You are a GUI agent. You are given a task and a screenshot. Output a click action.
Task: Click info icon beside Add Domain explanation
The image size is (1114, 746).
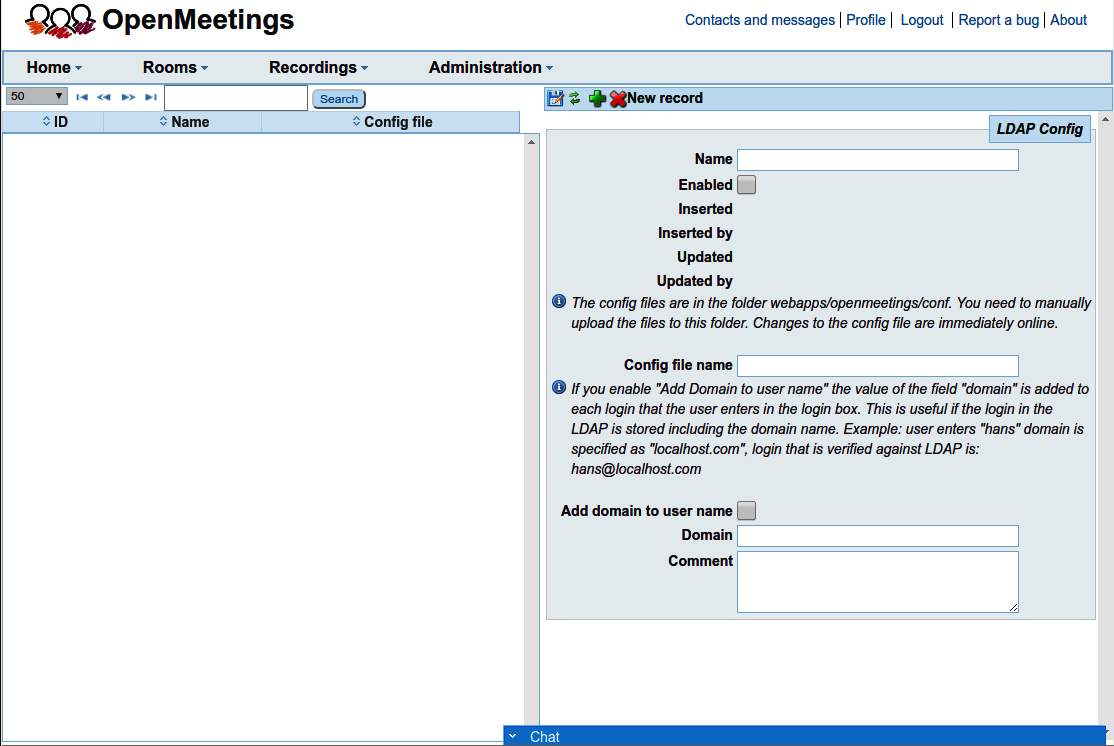click(x=559, y=387)
